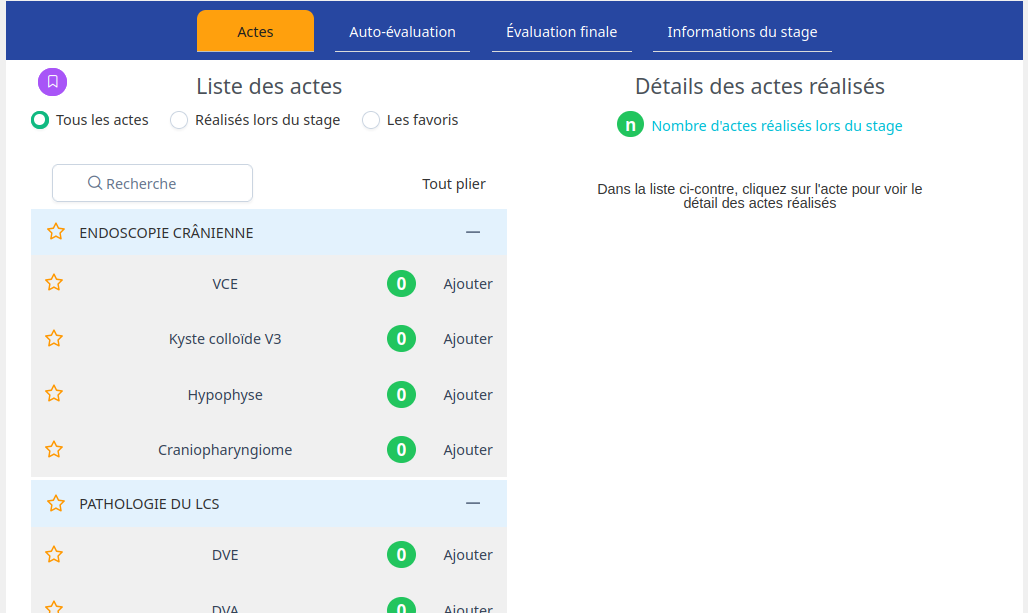Screen dimensions: 1028x613
Task: Filter by 'Réalisés lors du stage'
Action: click(179, 120)
